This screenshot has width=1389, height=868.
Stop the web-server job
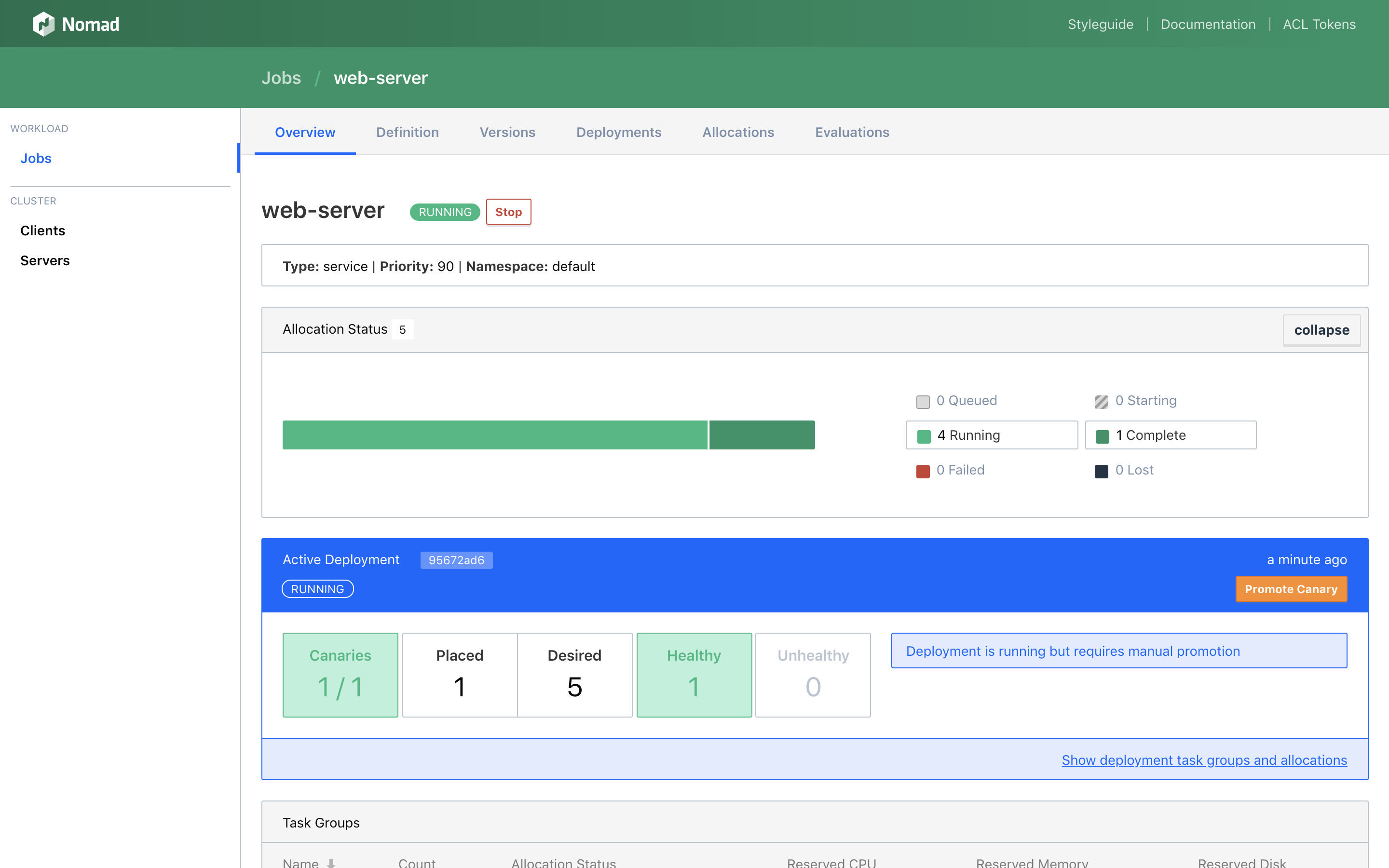coord(508,212)
